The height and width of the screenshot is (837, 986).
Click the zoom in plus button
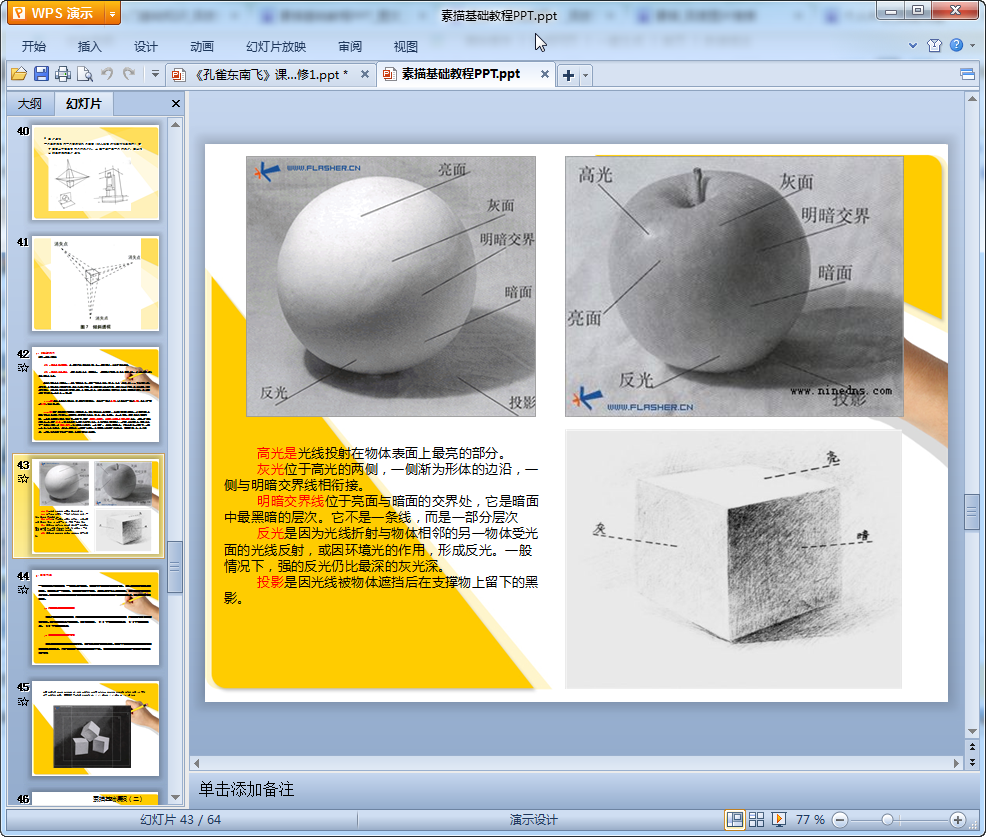pos(958,820)
